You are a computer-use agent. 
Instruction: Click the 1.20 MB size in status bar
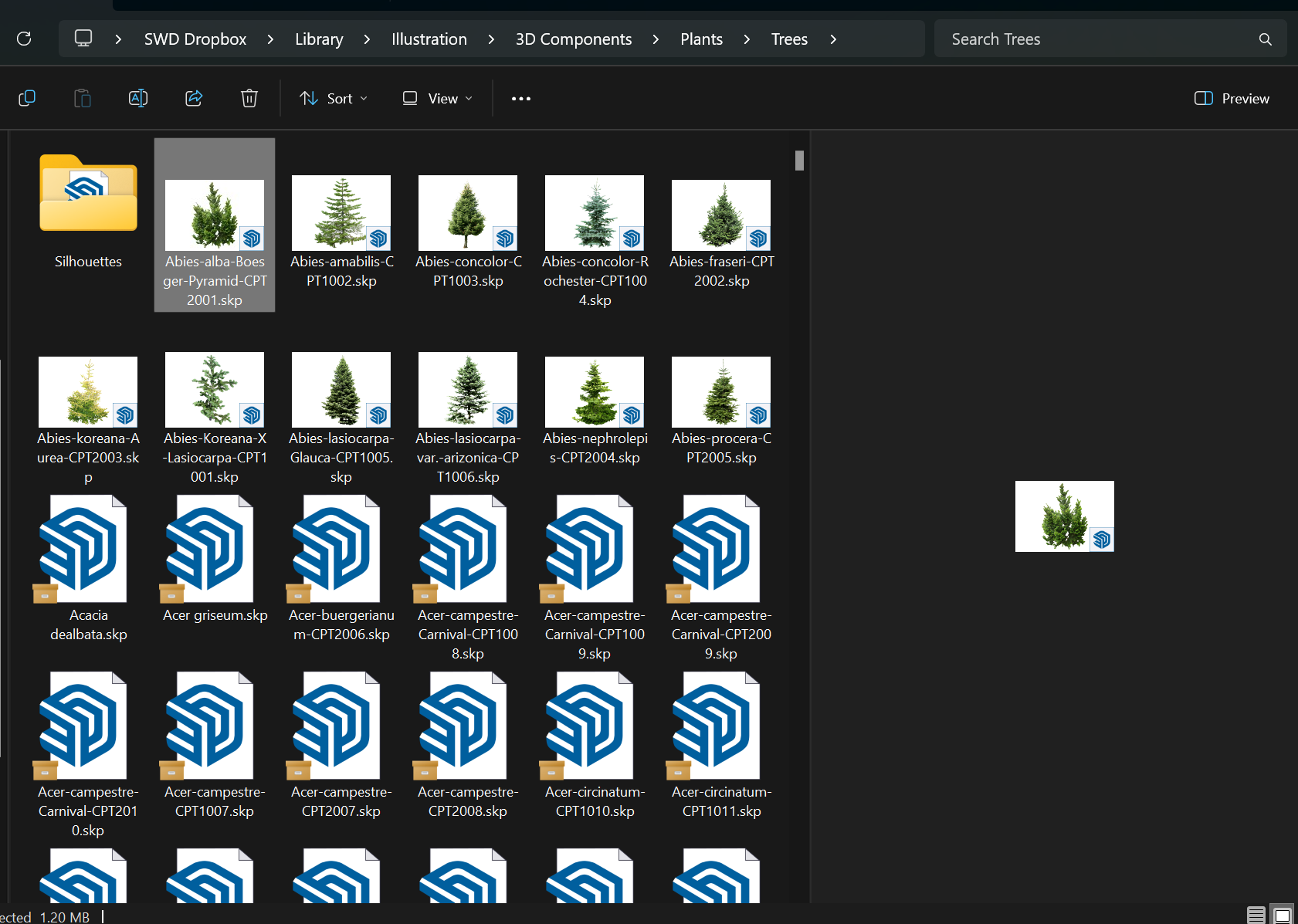(65, 916)
